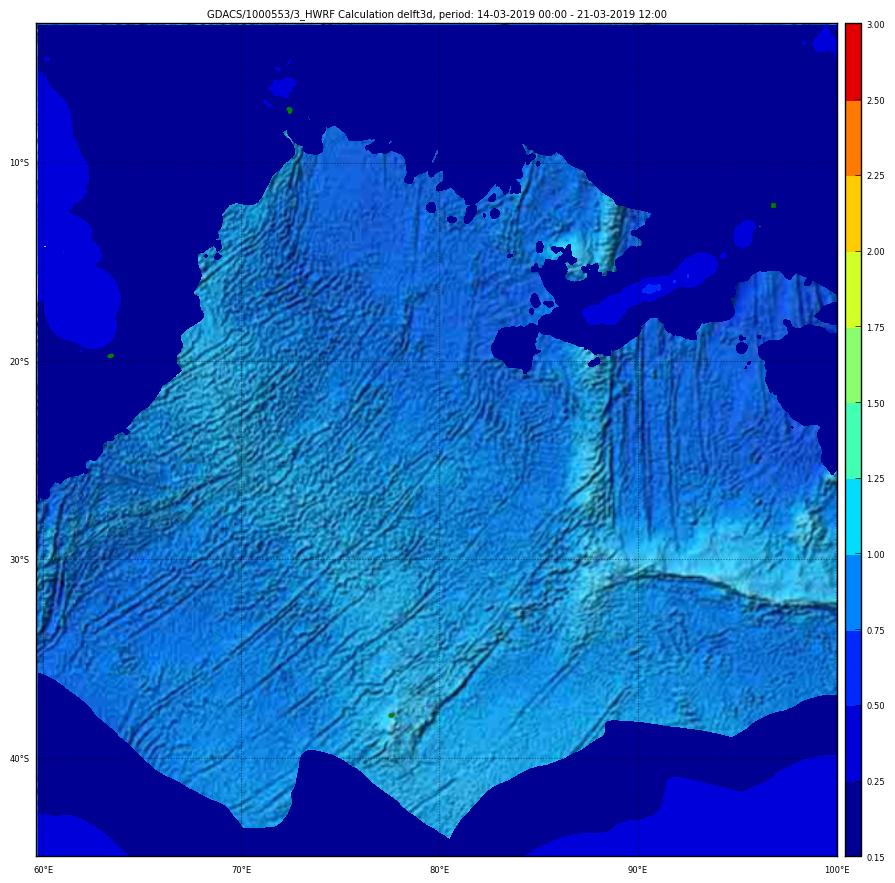The width and height of the screenshot is (895, 883).
Task: Click the 10°S latitude label
Action: (x=19, y=163)
